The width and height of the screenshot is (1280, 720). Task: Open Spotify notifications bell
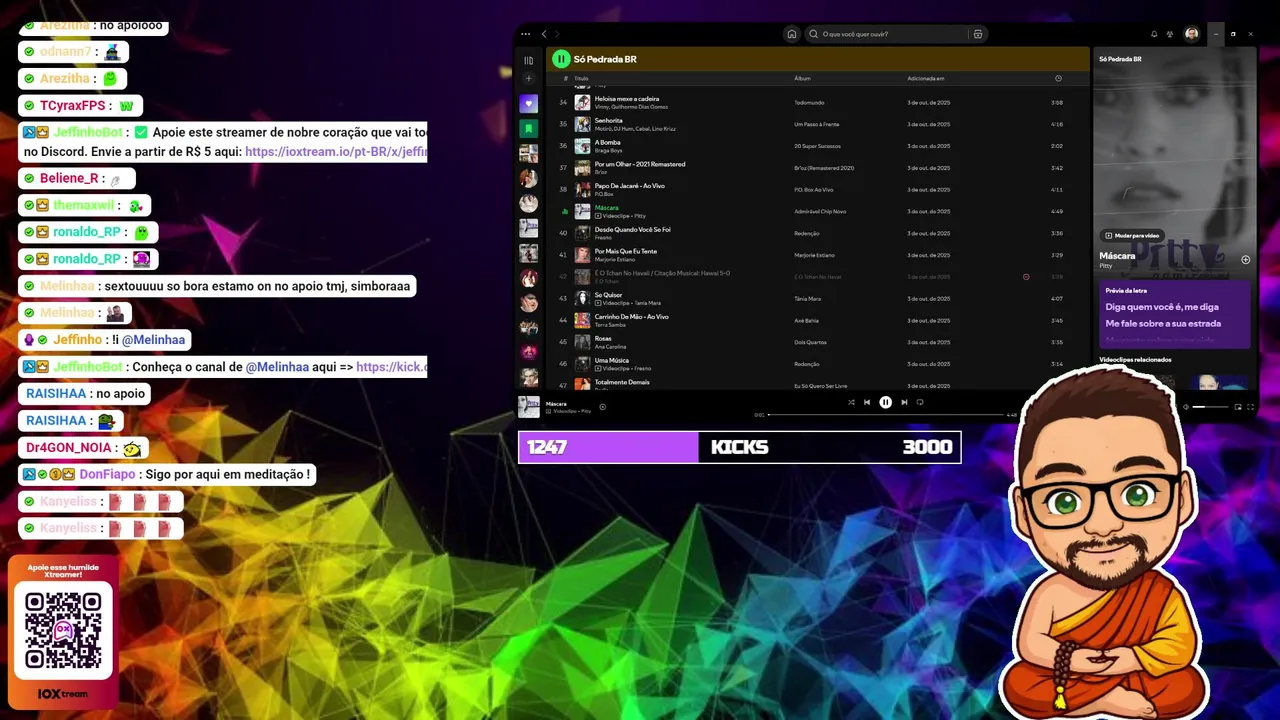click(x=1154, y=34)
